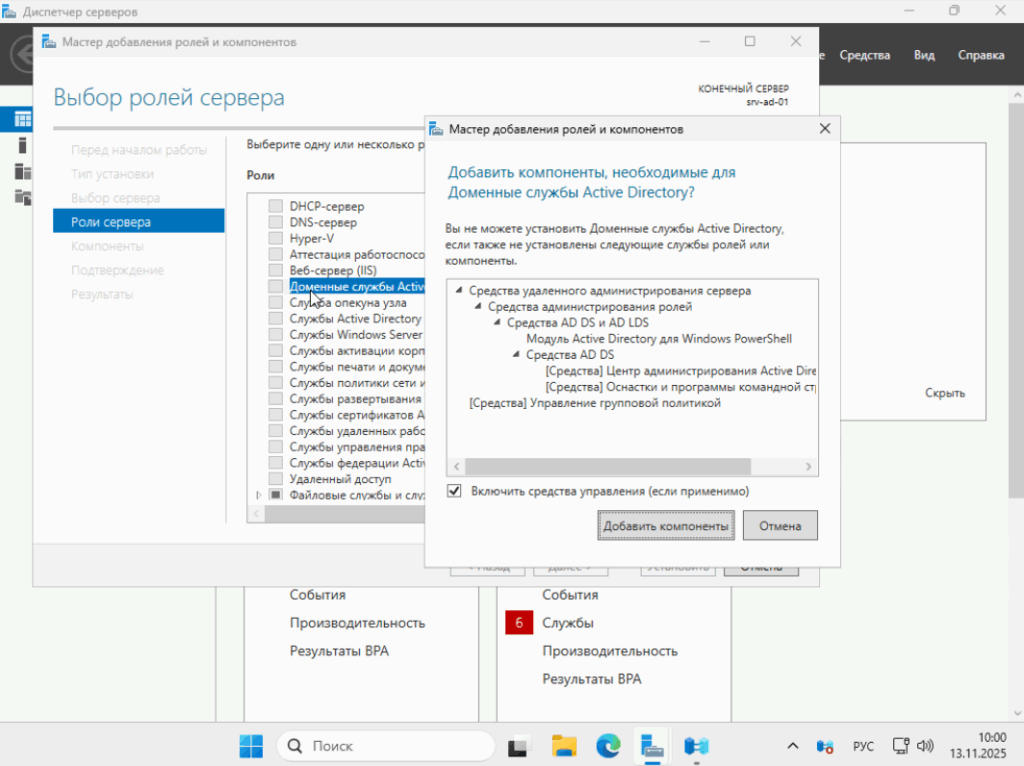Image resolution: width=1024 pixels, height=766 pixels.
Task: Click Отмена in the components dialog
Action: (780, 526)
